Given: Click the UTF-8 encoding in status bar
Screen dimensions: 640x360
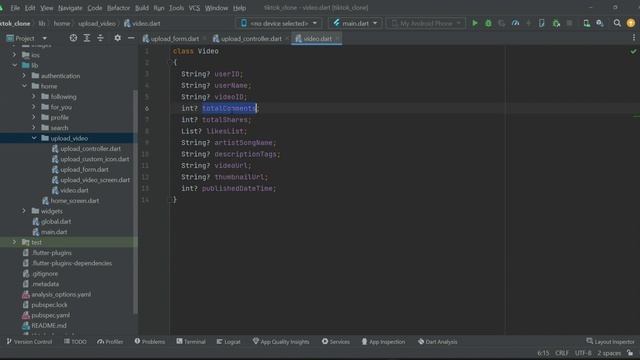Looking at the screenshot, I should click(583, 353).
